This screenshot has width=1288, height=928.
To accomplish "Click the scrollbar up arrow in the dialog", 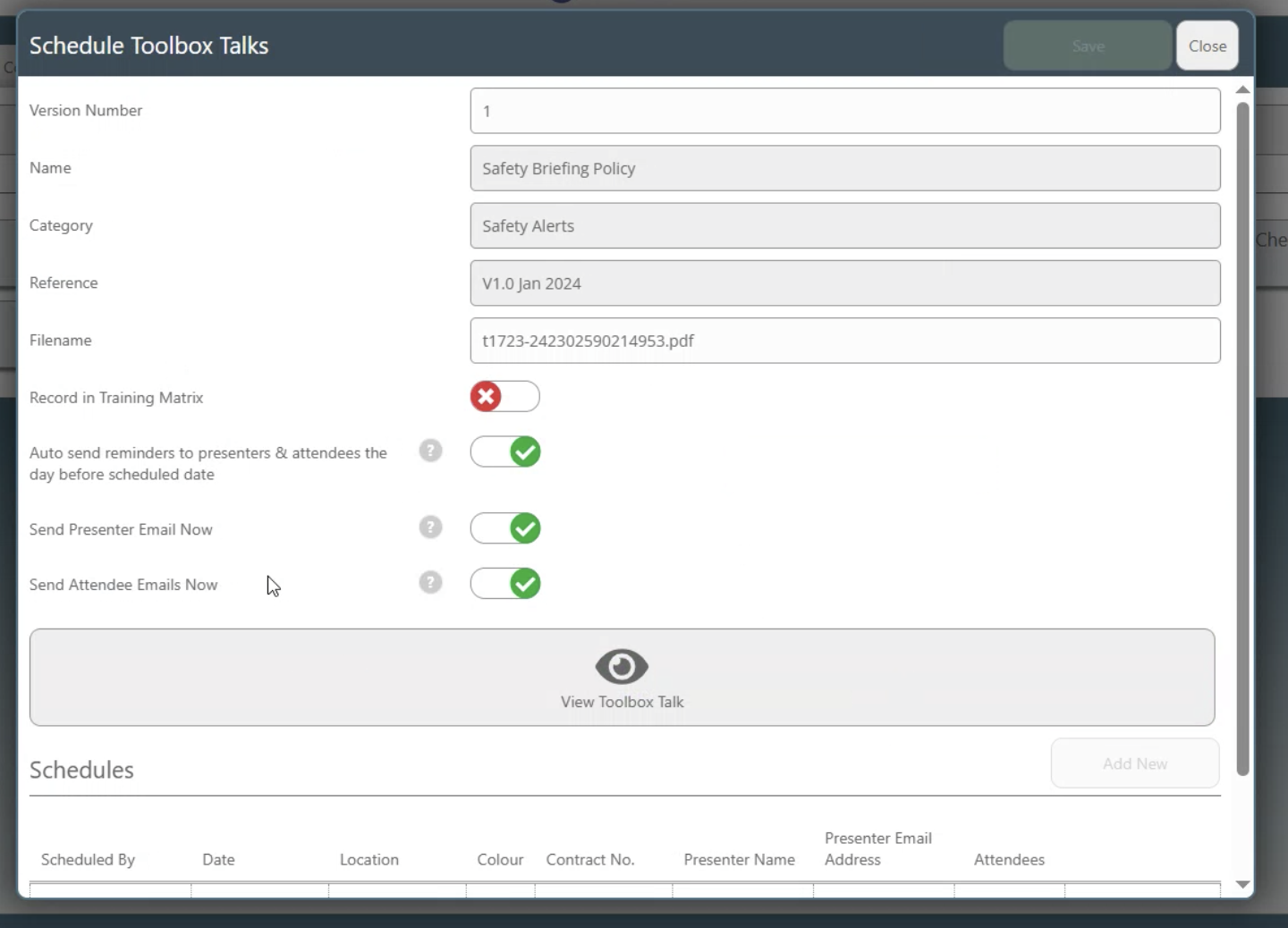I will click(x=1242, y=89).
